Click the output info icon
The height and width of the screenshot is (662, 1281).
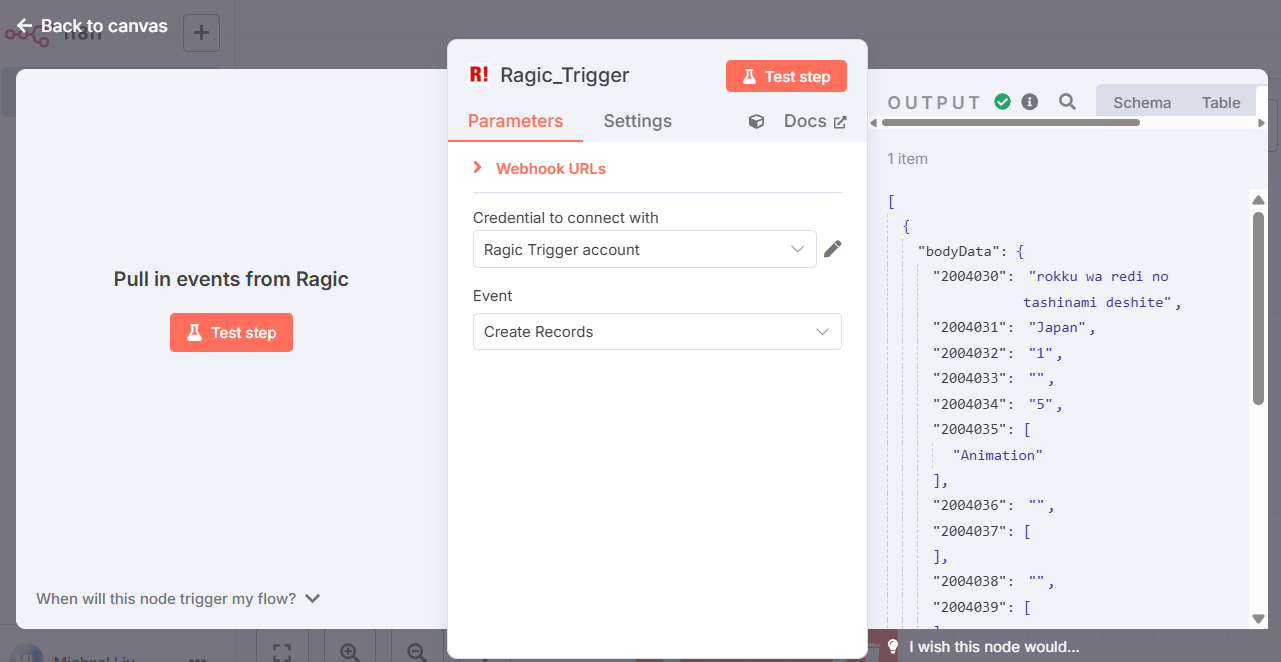coord(1029,101)
